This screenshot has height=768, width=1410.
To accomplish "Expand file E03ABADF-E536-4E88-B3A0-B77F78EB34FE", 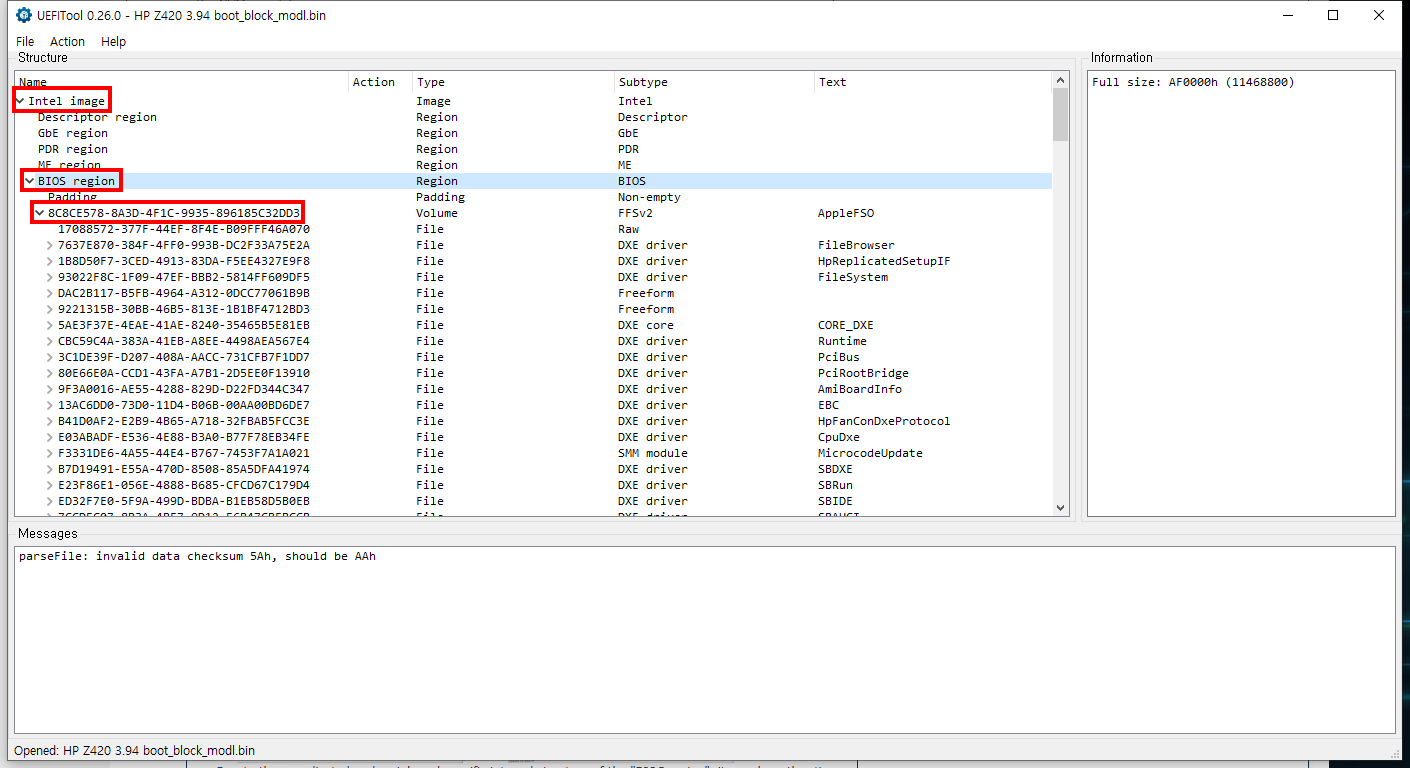I will click(x=51, y=437).
